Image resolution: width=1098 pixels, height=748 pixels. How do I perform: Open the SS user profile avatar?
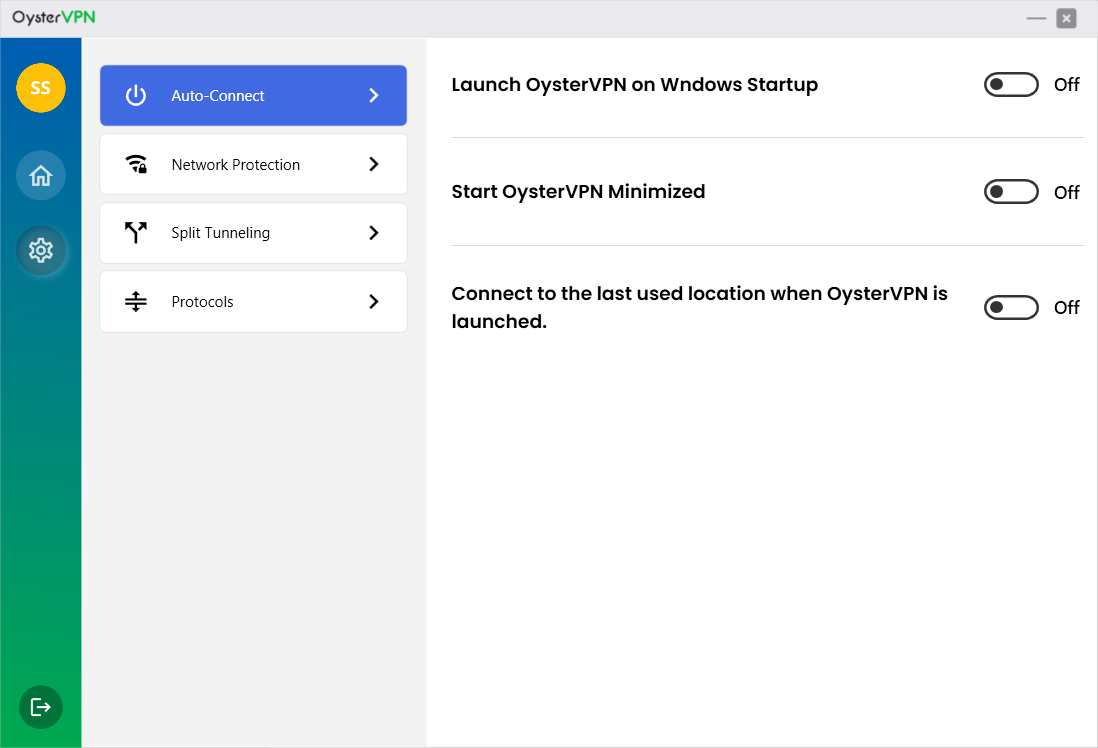(41, 88)
